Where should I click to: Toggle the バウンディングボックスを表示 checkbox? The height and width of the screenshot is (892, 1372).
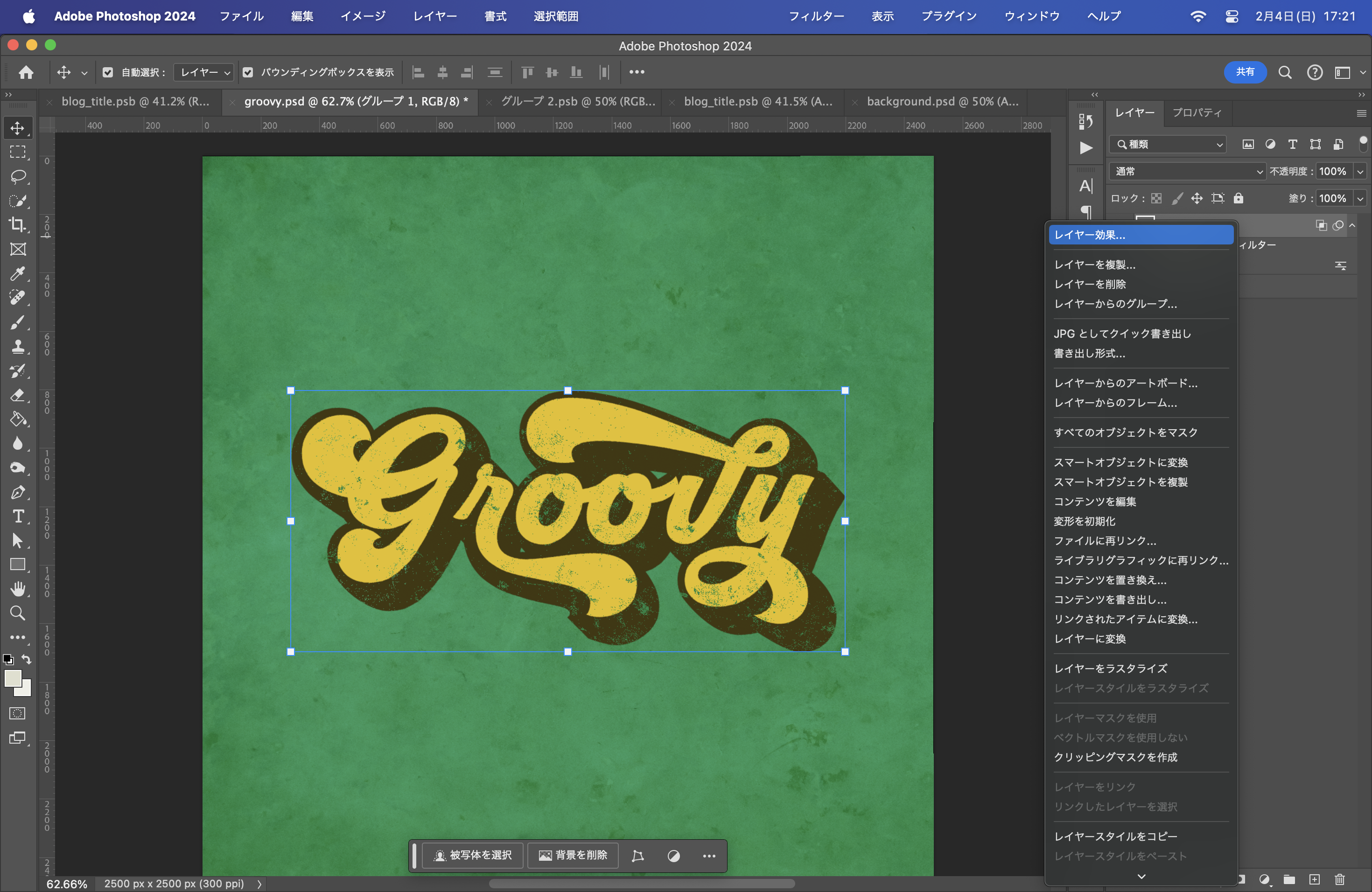(248, 73)
